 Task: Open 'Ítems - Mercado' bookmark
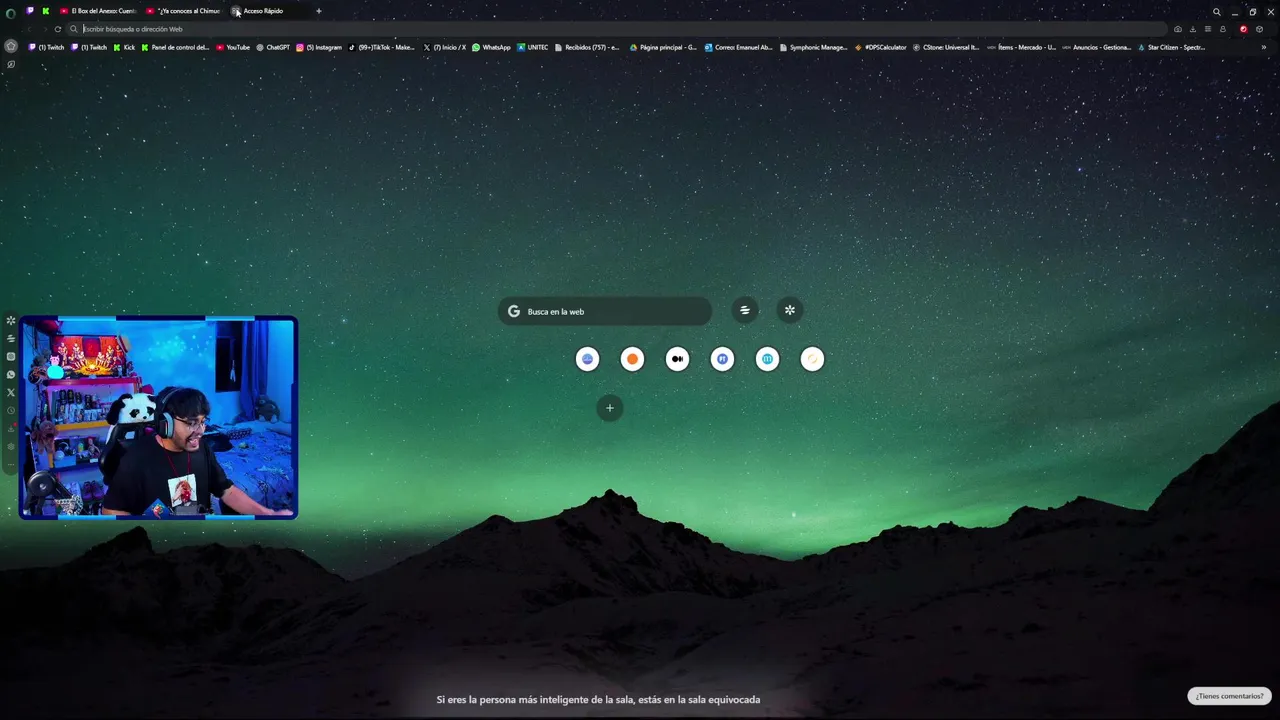tap(1021, 47)
